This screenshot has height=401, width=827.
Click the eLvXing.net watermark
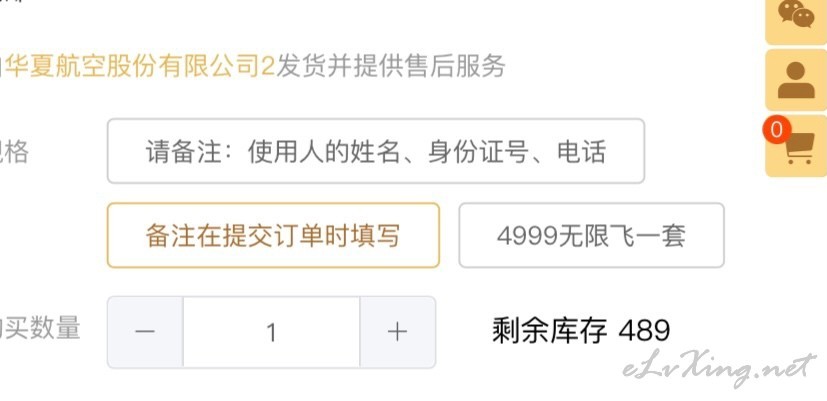pos(720,368)
